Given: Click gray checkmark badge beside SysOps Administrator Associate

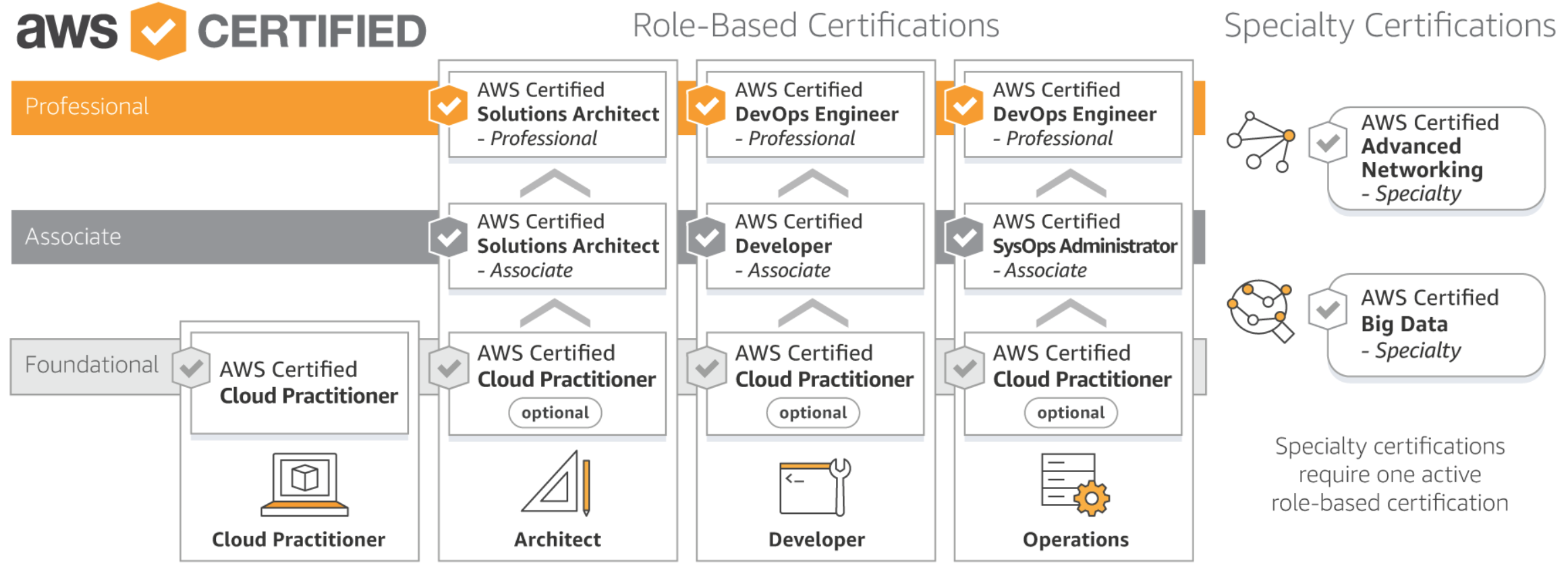Looking at the screenshot, I should [964, 237].
